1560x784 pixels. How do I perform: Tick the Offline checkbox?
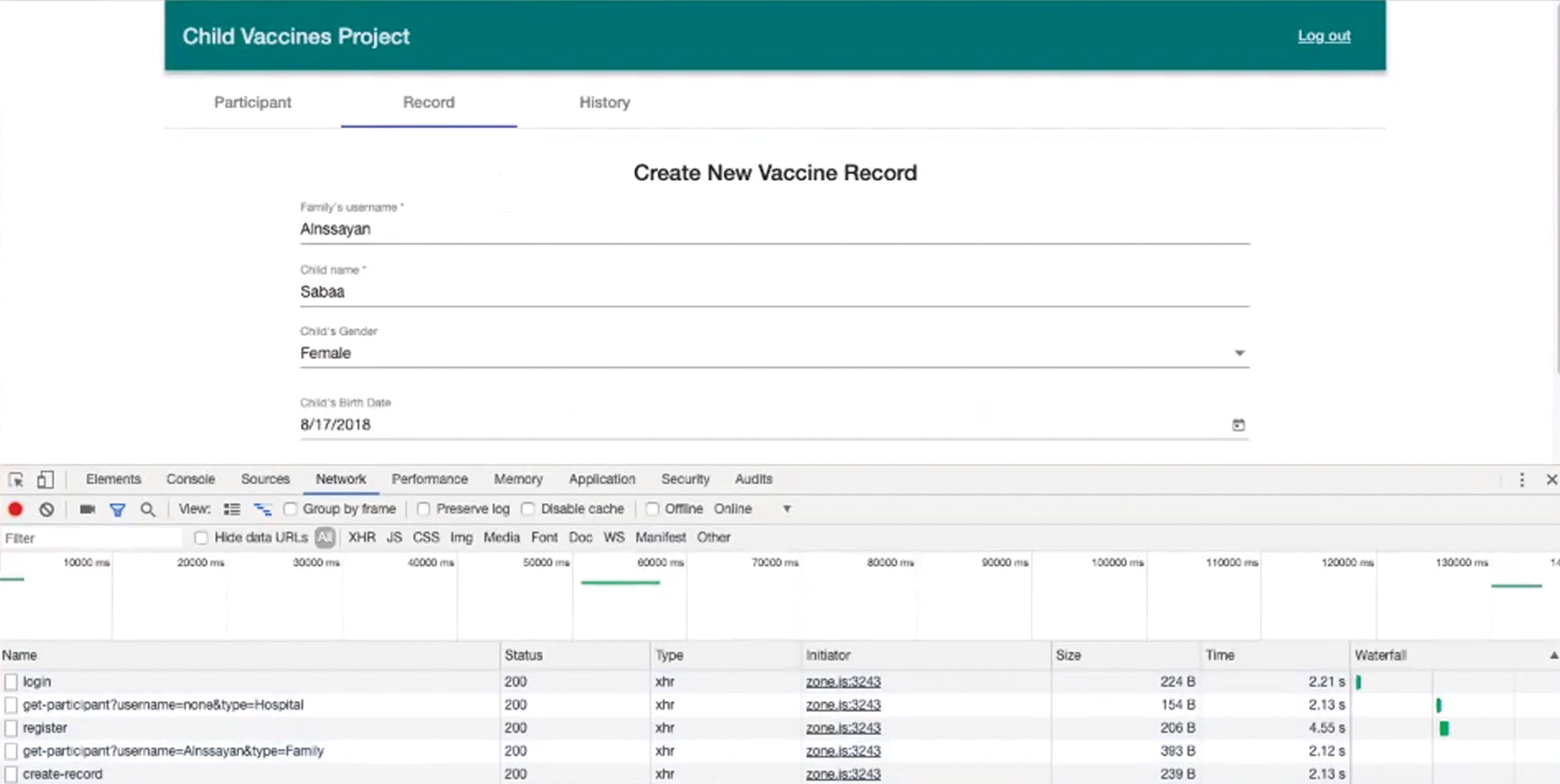point(653,509)
